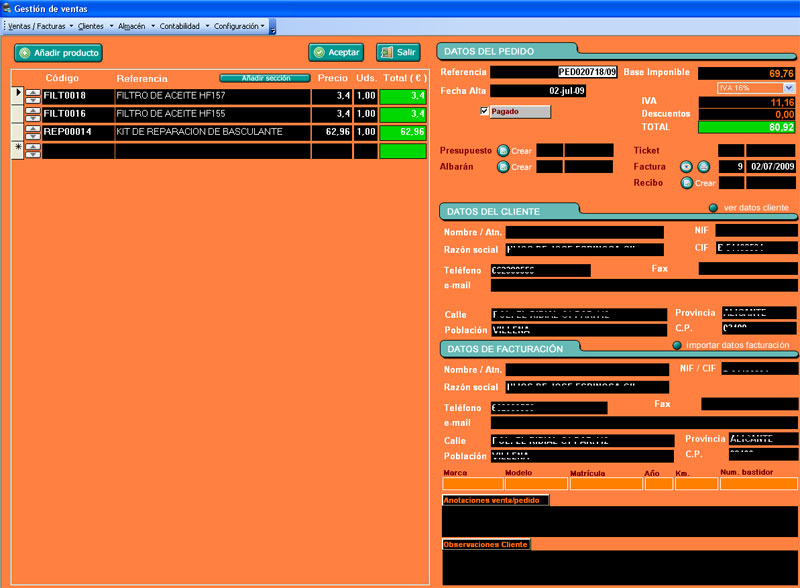
Task: Print the Factura using the printer icon
Action: click(704, 166)
